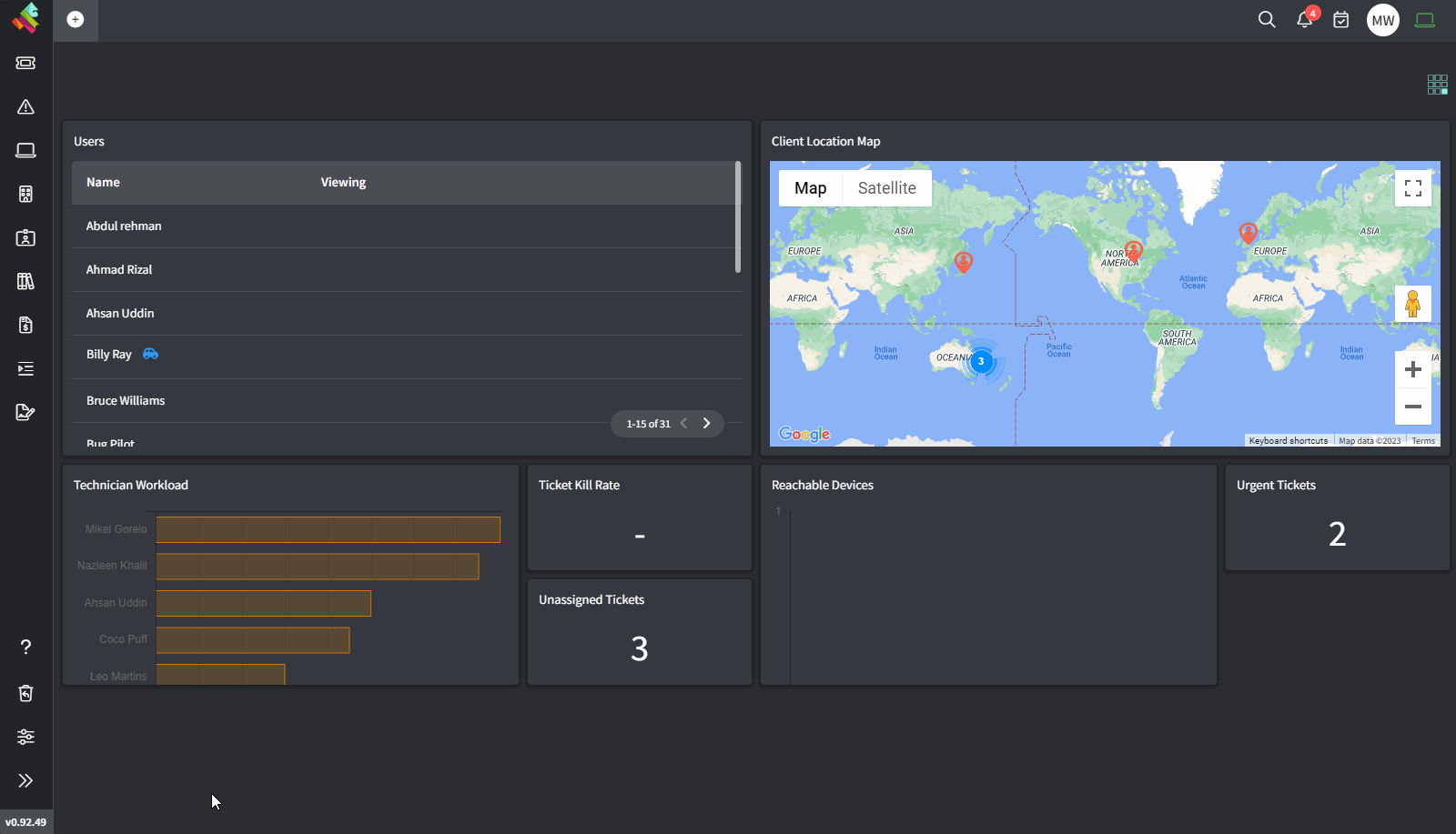
Task: Select user Billy Ray
Action: (109, 355)
